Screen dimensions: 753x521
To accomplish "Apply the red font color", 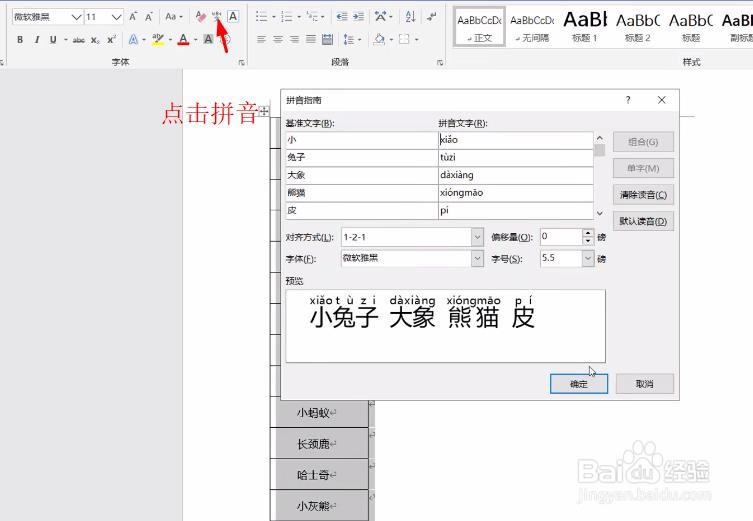I will pos(183,39).
